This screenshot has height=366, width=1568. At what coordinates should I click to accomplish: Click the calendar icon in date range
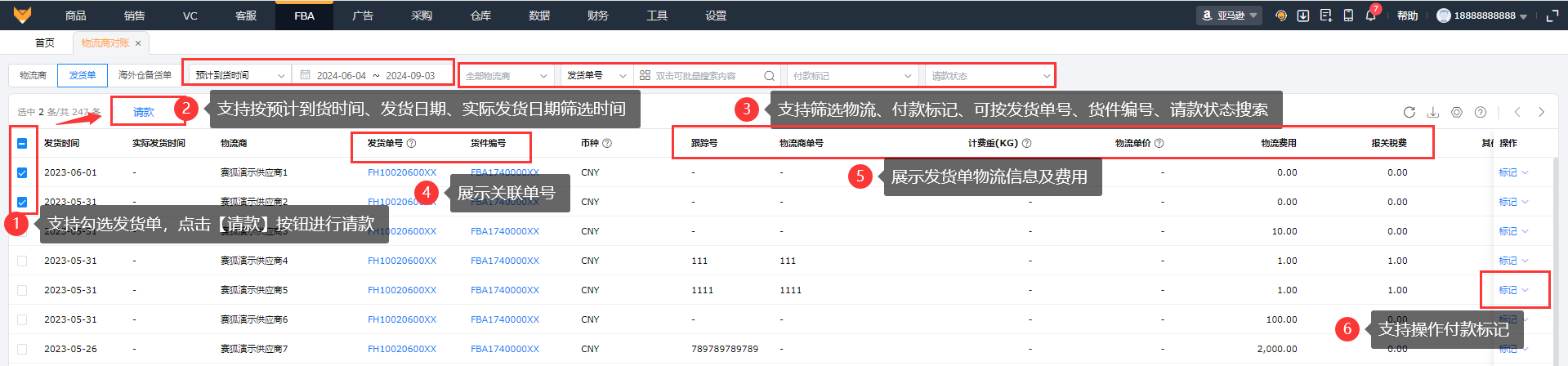[x=305, y=75]
